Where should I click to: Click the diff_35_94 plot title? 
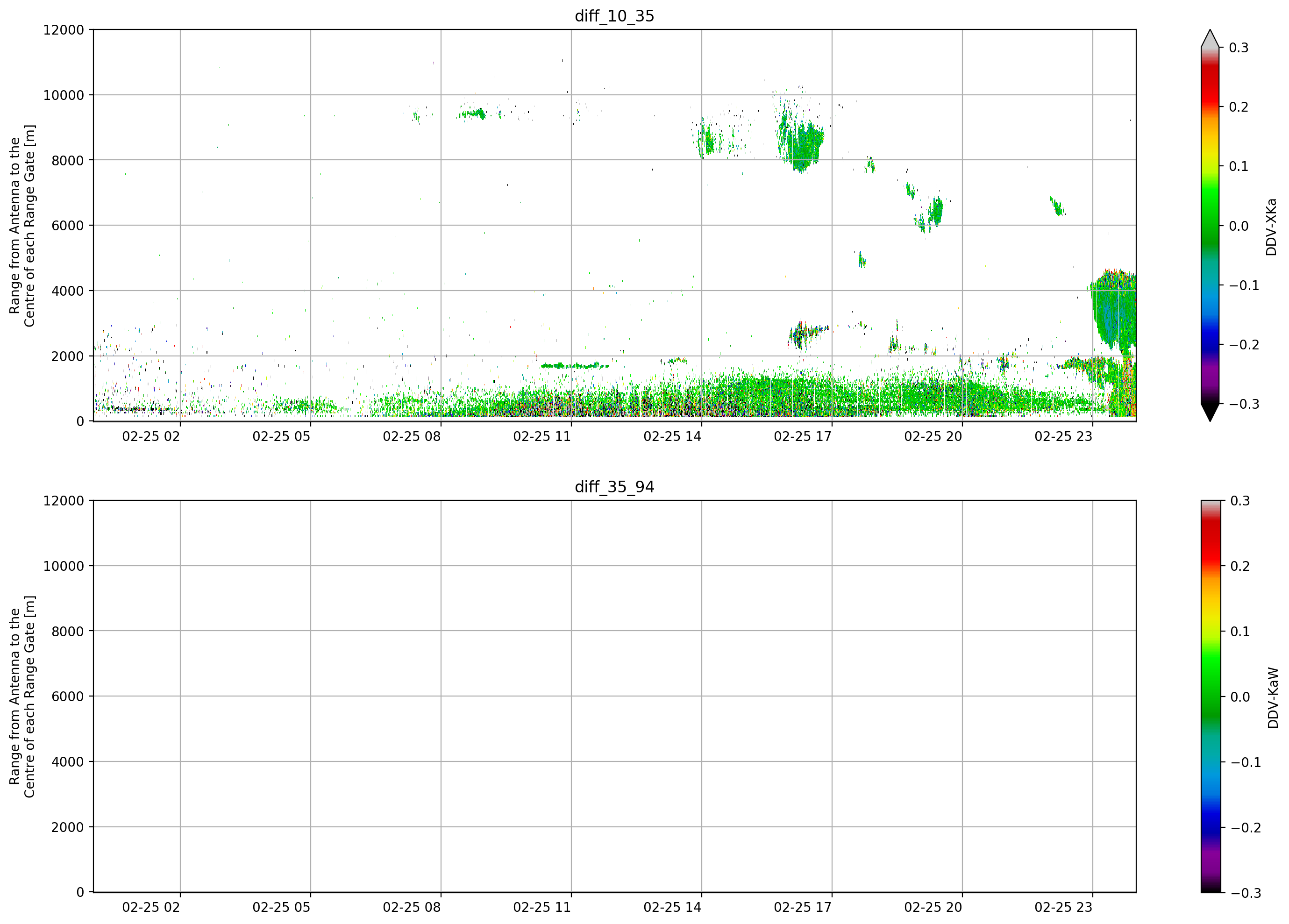tap(614, 487)
